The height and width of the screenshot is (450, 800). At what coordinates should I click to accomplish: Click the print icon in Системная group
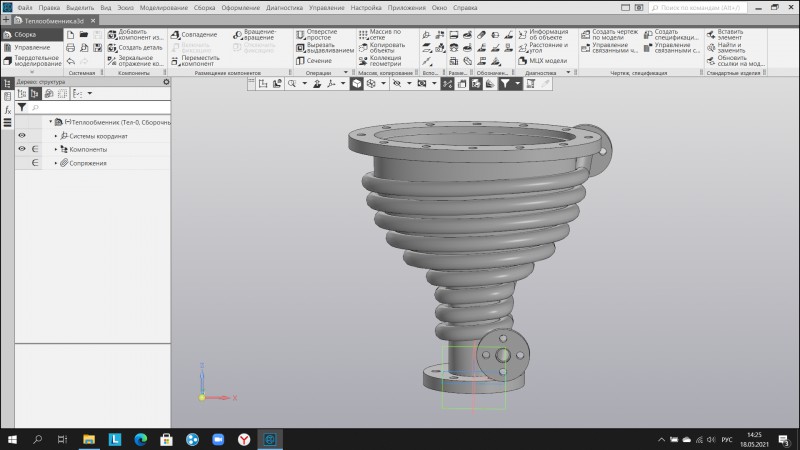[x=70, y=48]
